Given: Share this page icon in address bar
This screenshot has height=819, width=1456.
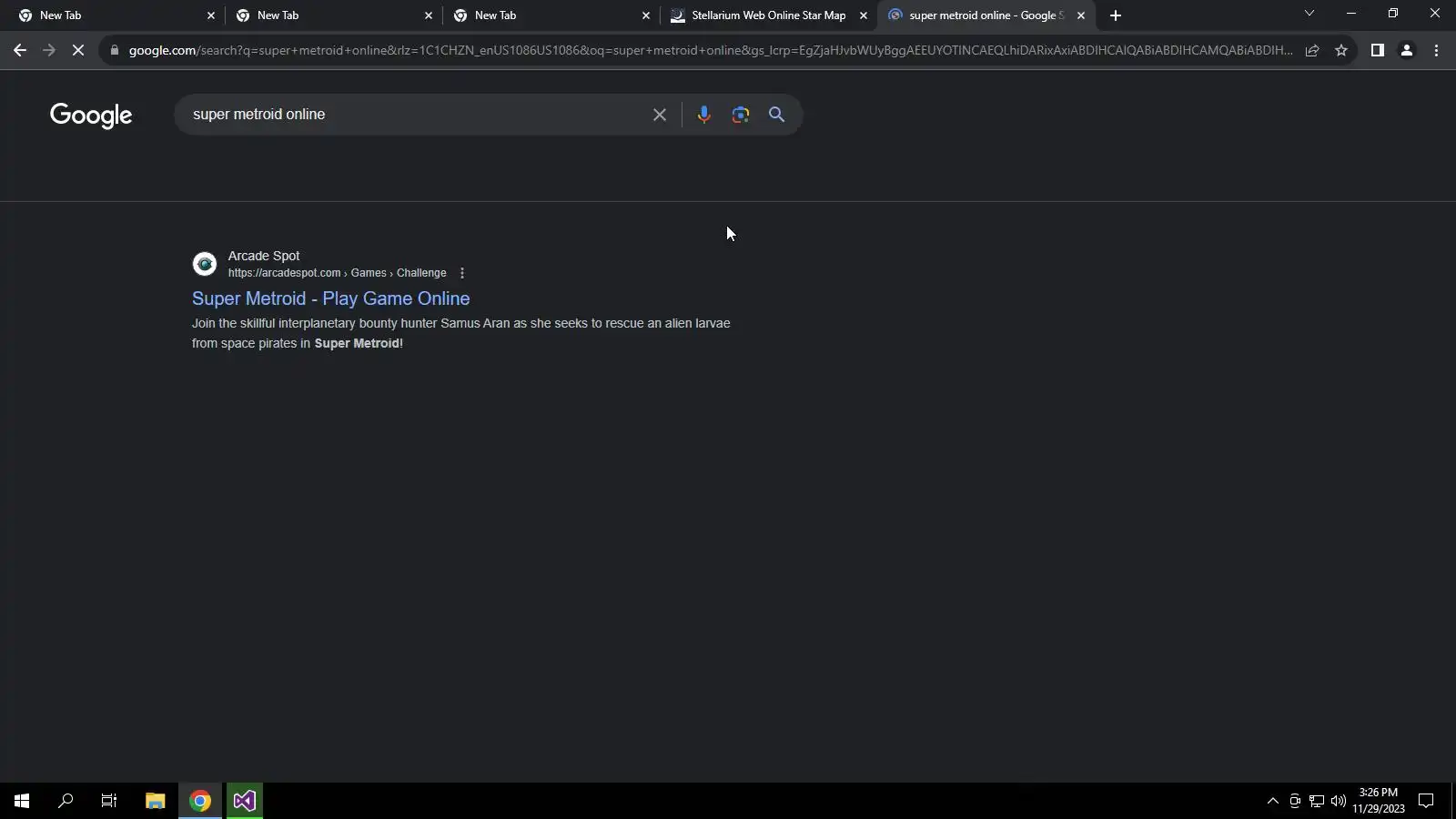Looking at the screenshot, I should point(1312,51).
